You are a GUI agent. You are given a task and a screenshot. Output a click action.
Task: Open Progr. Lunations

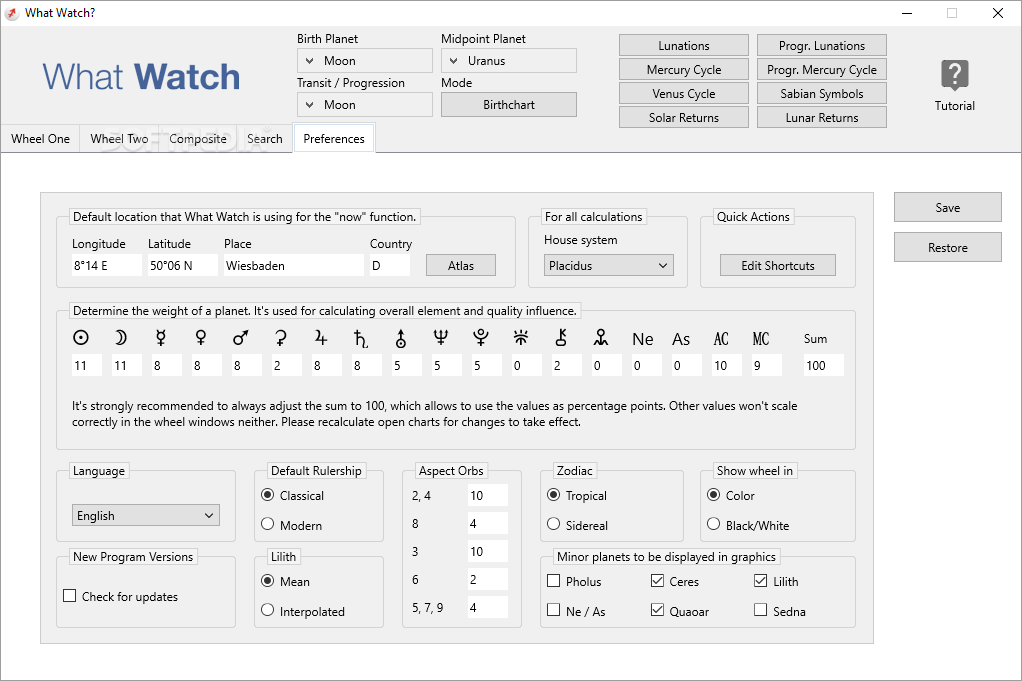(822, 46)
